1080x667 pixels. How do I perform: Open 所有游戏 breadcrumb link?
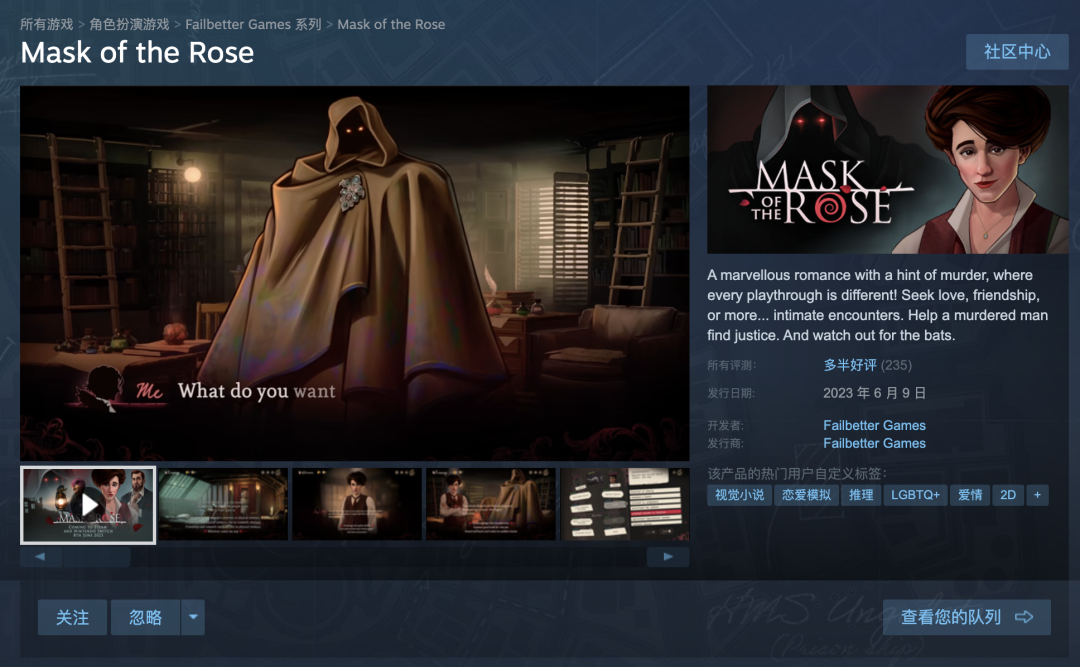46,24
